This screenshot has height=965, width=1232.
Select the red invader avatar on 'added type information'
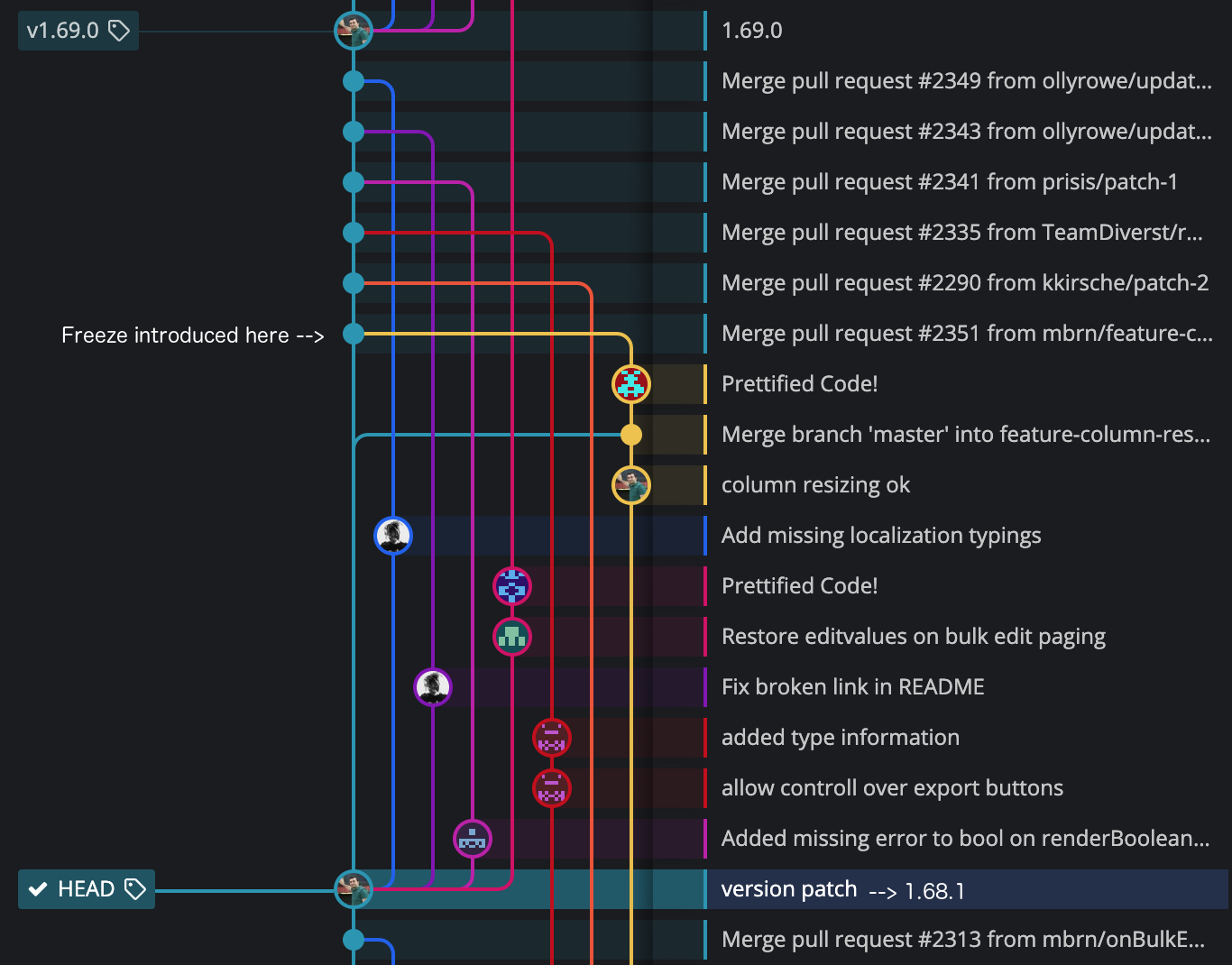click(x=552, y=737)
